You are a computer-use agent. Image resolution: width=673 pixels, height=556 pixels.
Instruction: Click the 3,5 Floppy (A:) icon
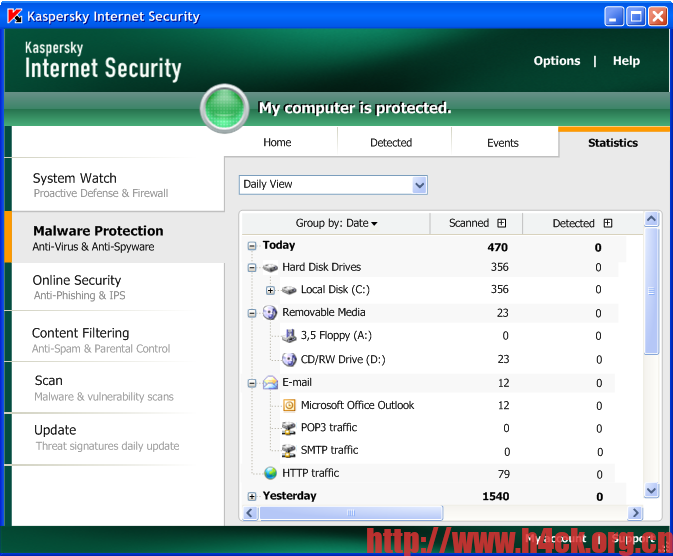pyautogui.click(x=289, y=335)
